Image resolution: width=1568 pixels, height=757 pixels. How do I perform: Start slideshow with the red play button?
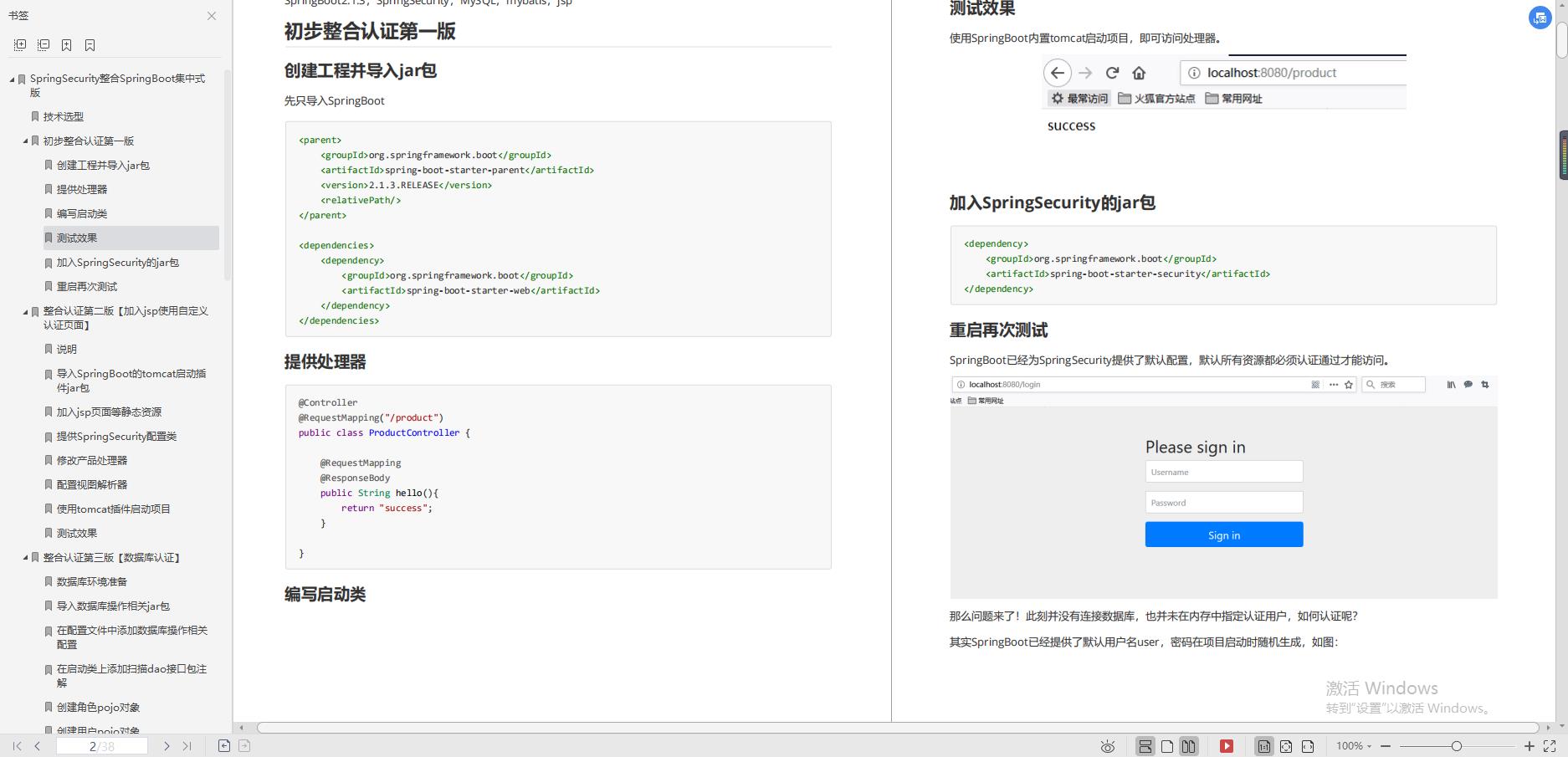click(x=1227, y=746)
